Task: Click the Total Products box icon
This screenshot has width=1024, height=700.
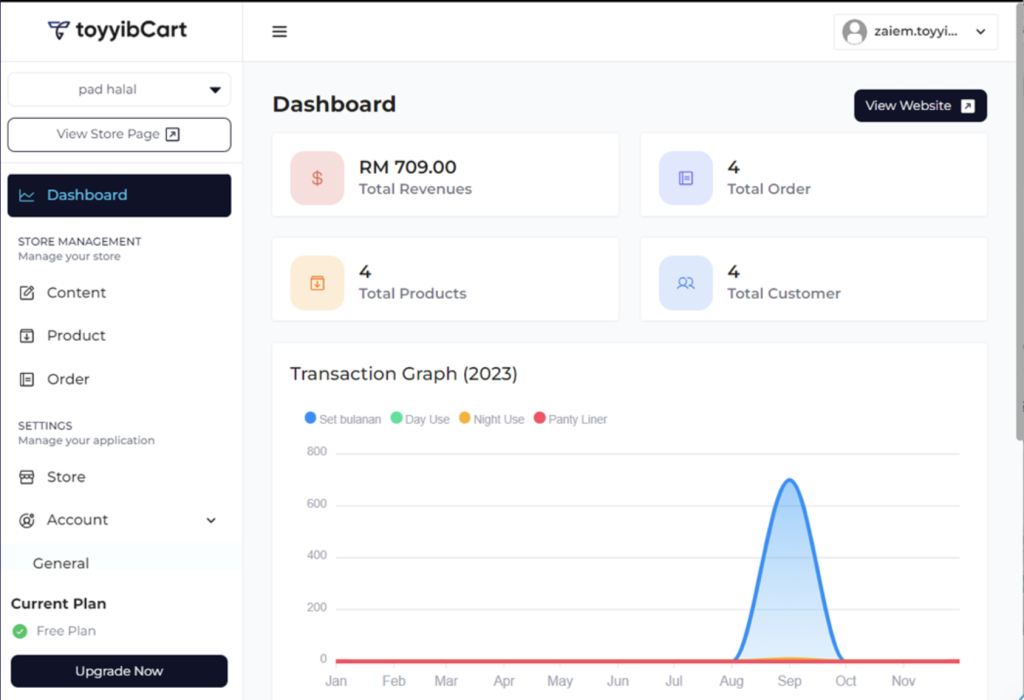Action: coord(317,283)
